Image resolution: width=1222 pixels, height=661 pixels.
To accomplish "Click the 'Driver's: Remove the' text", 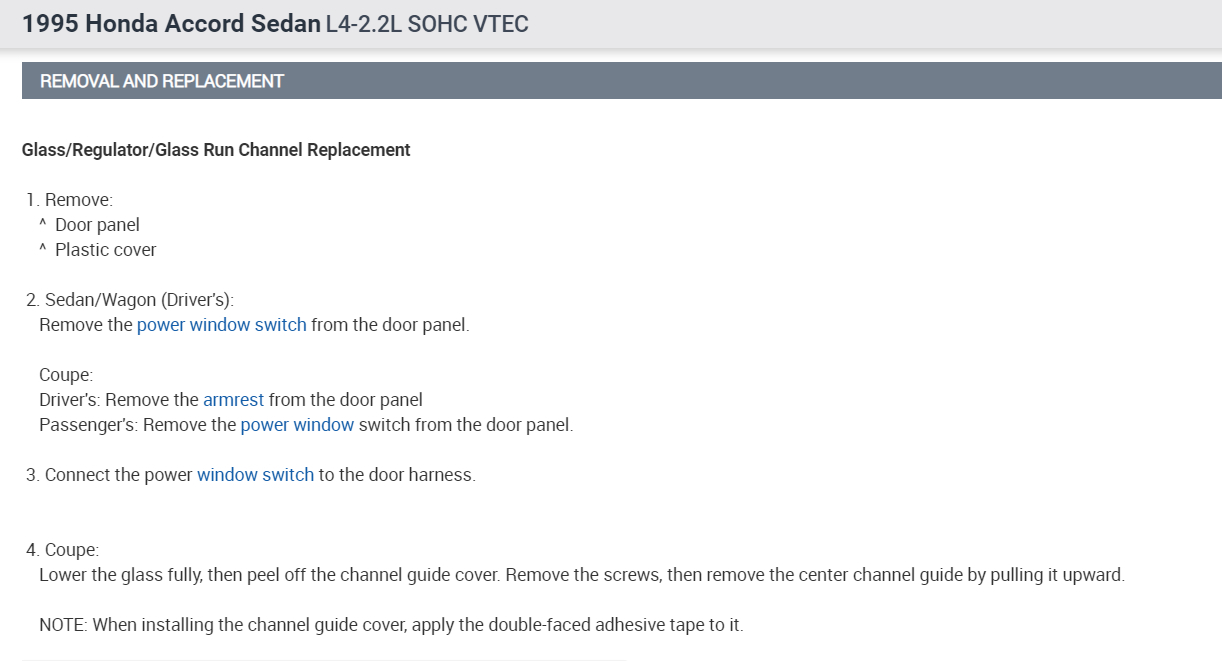I will pos(118,400).
